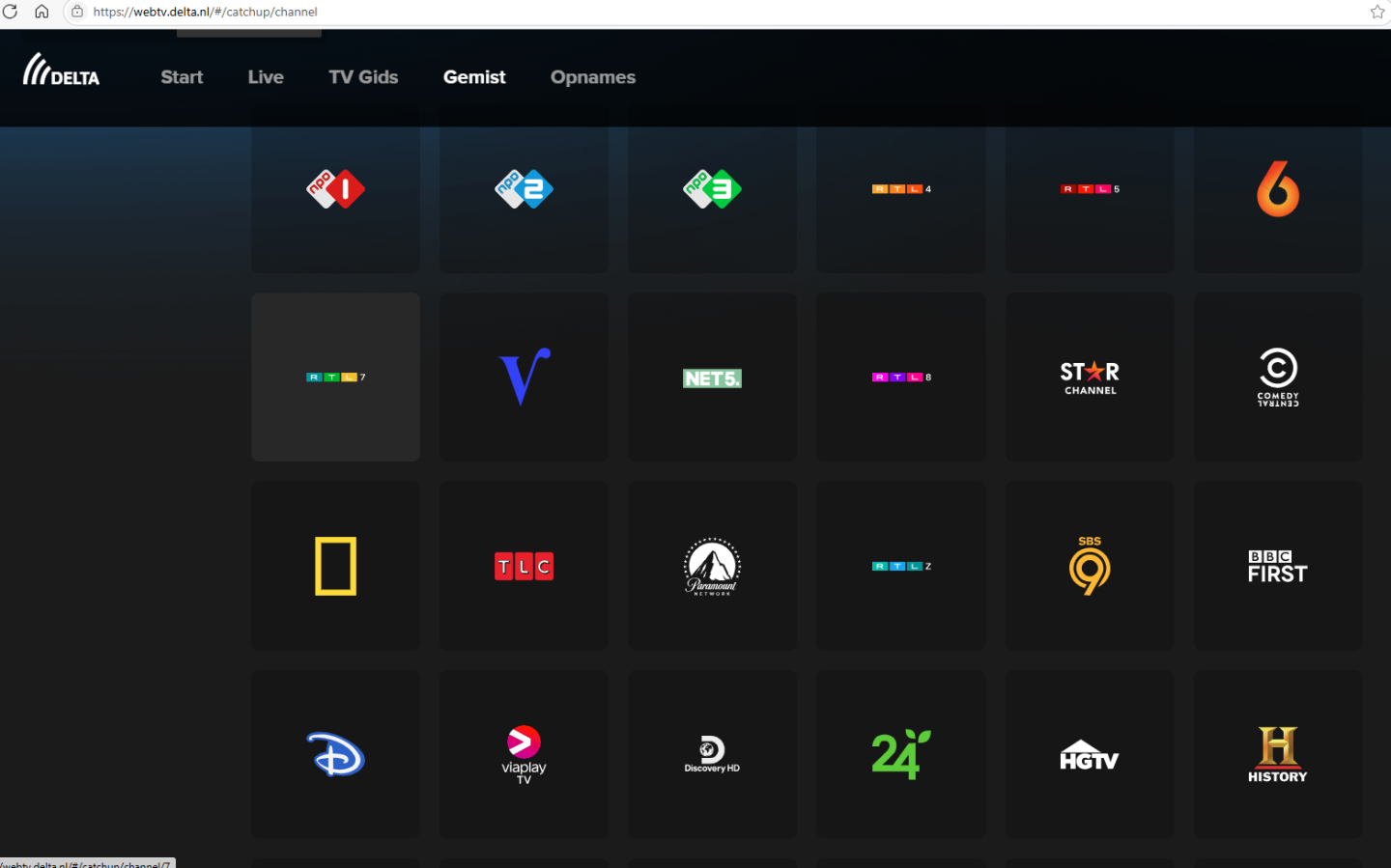This screenshot has width=1391, height=868.
Task: Open the Disney channel tile
Action: [x=335, y=754]
